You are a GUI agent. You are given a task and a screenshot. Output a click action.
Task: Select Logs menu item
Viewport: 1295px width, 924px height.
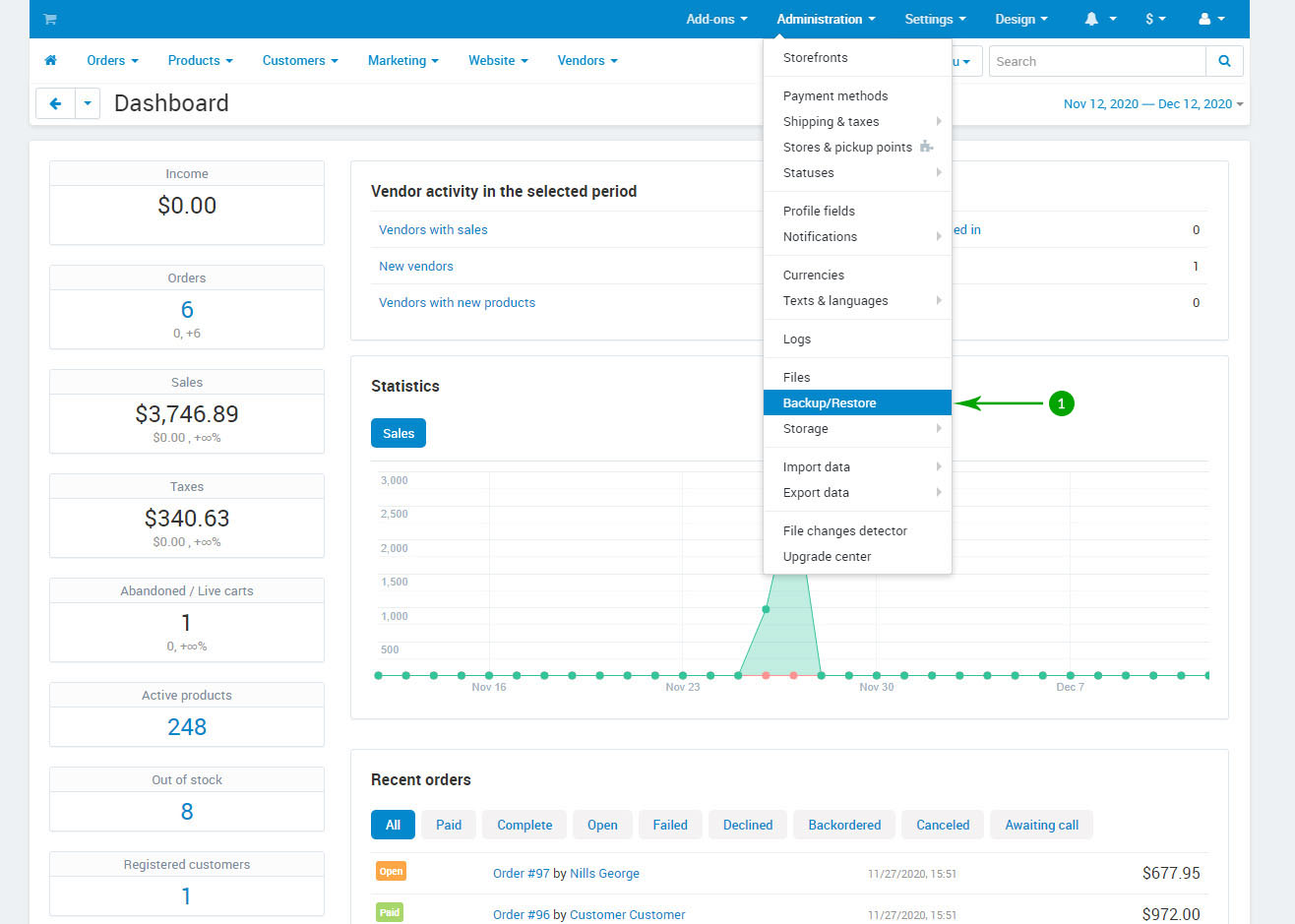click(857, 339)
